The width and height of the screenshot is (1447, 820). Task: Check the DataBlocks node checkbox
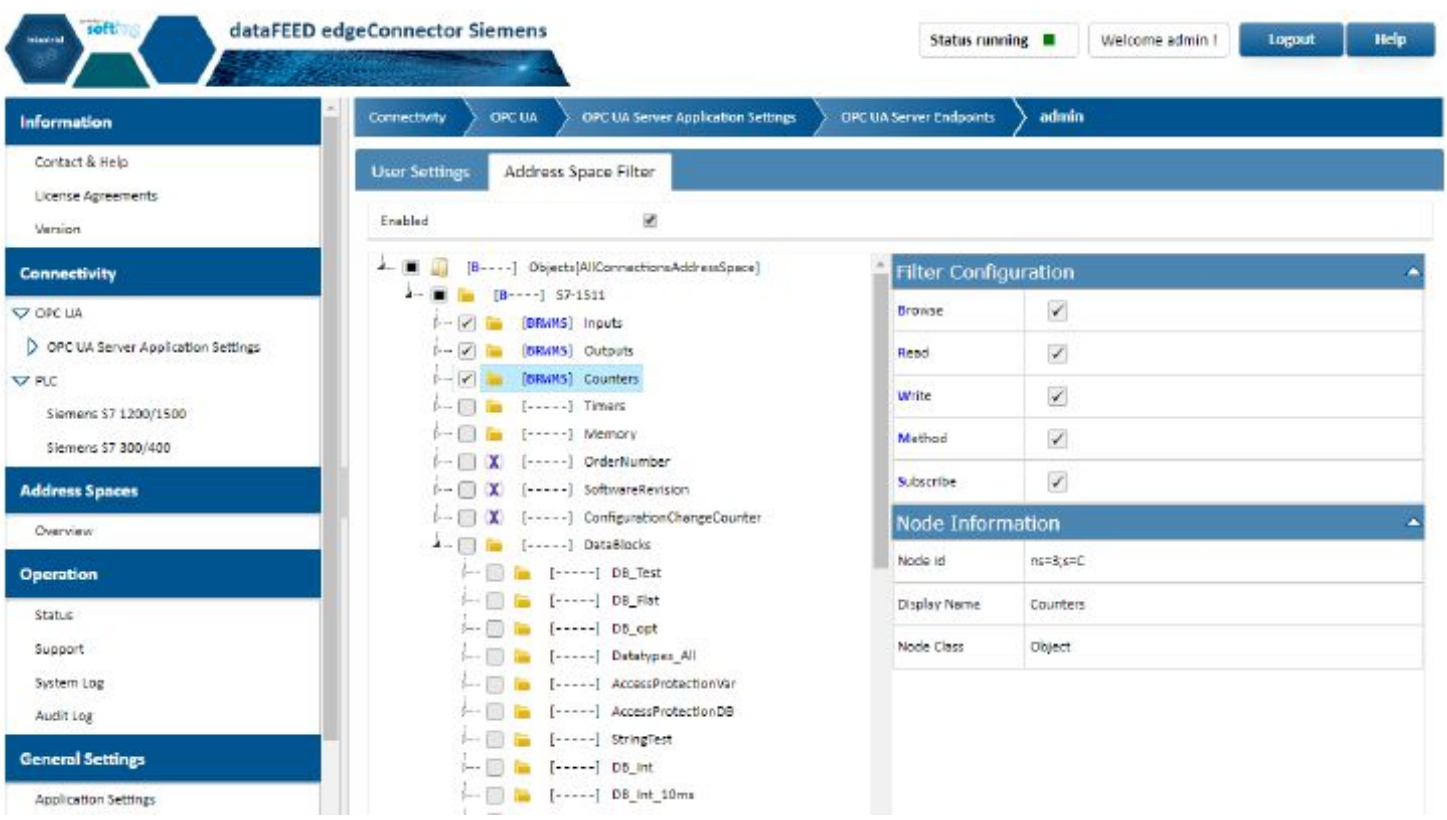(466, 545)
